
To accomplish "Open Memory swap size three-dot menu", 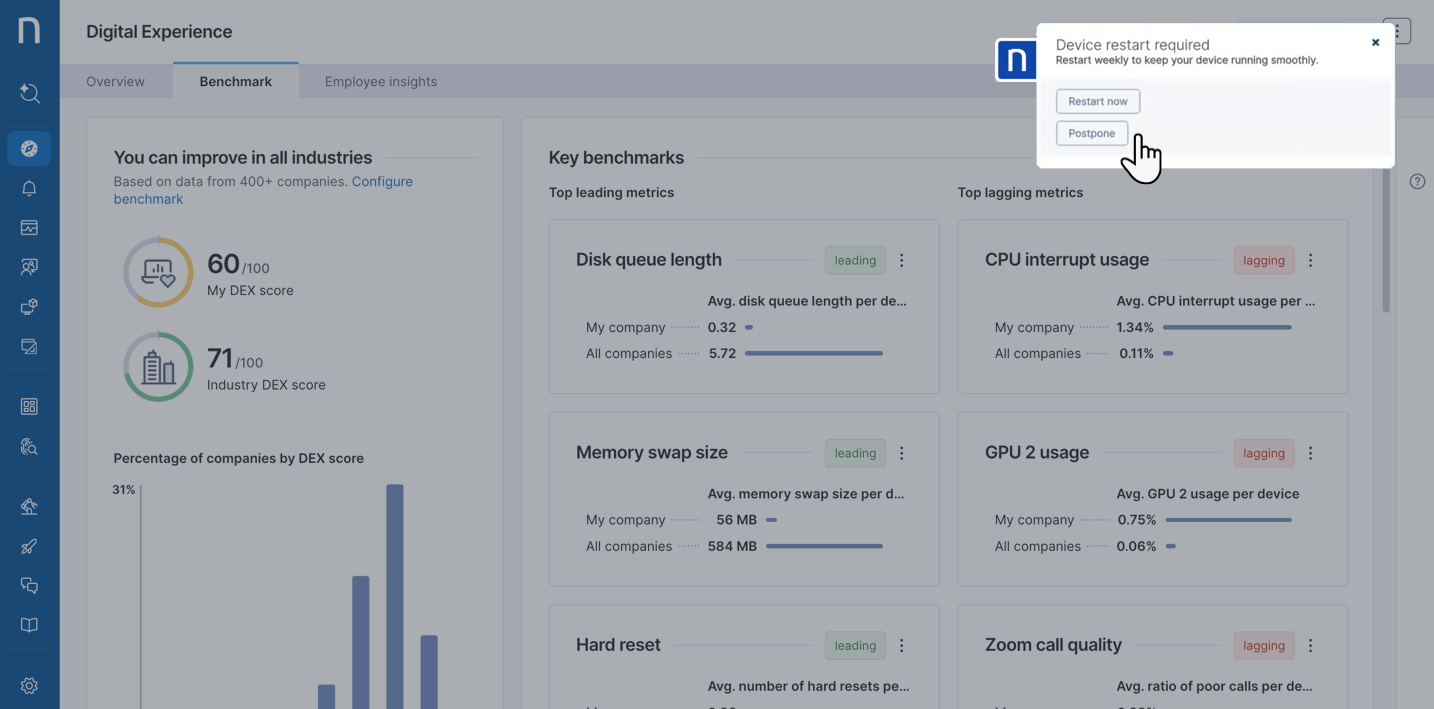I will [901, 453].
